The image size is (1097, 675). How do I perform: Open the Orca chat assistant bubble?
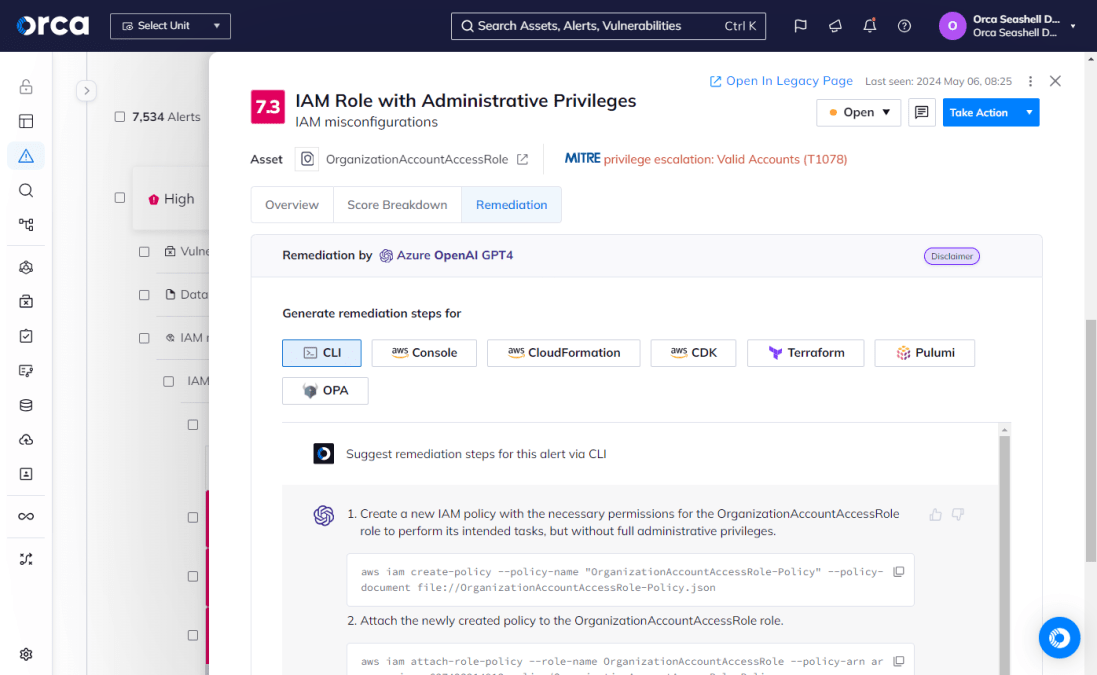click(x=1059, y=638)
